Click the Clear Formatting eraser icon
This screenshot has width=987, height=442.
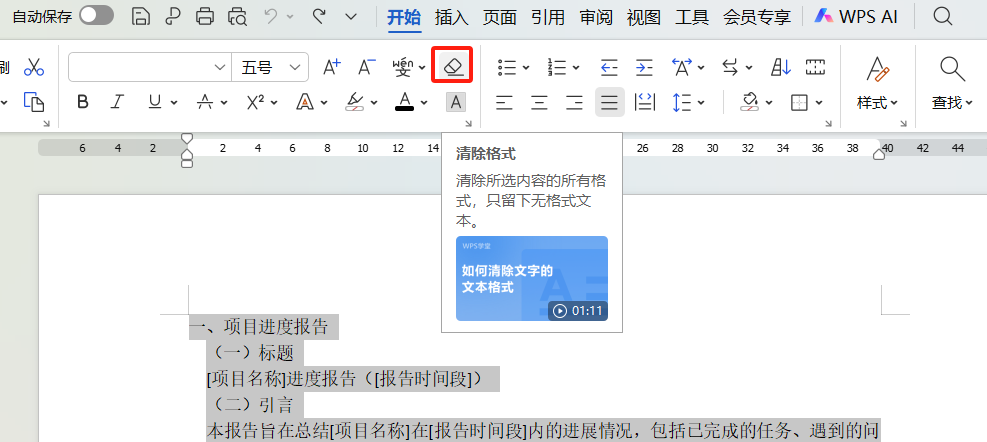point(453,65)
